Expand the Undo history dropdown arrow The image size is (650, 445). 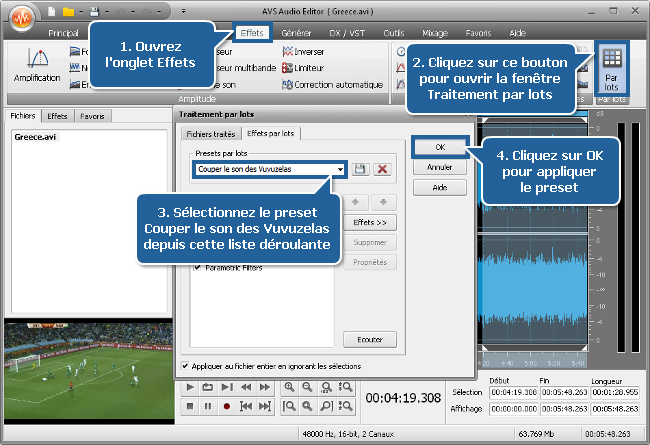(x=133, y=12)
